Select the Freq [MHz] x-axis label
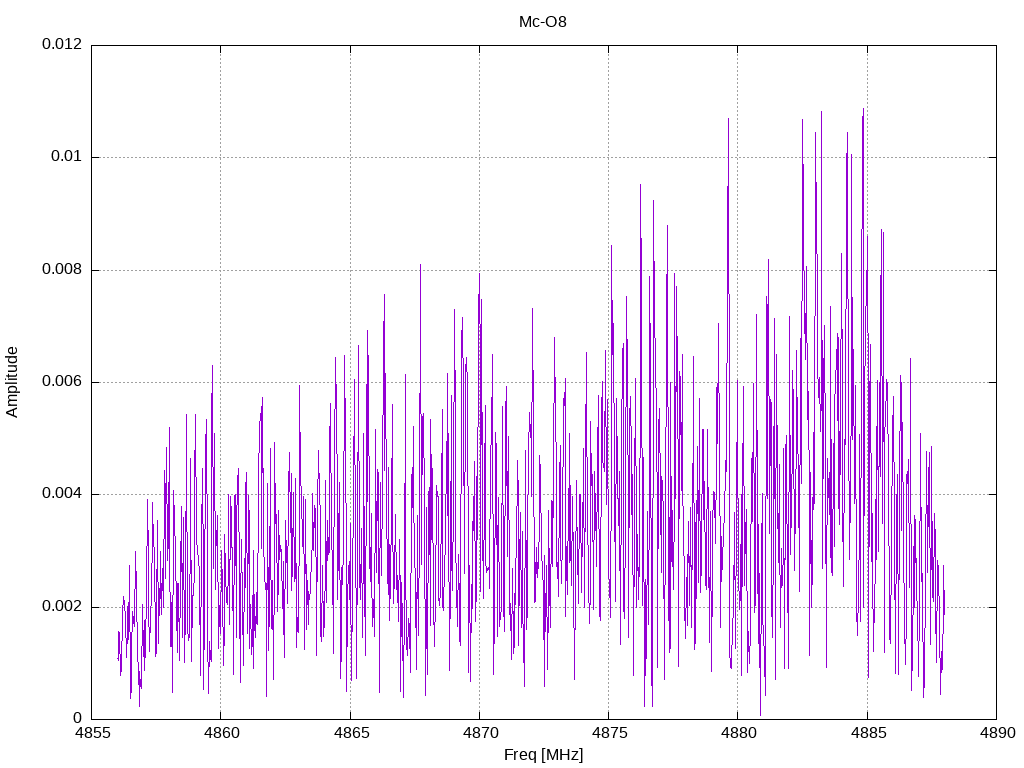The image size is (1024, 768). pyautogui.click(x=543, y=755)
